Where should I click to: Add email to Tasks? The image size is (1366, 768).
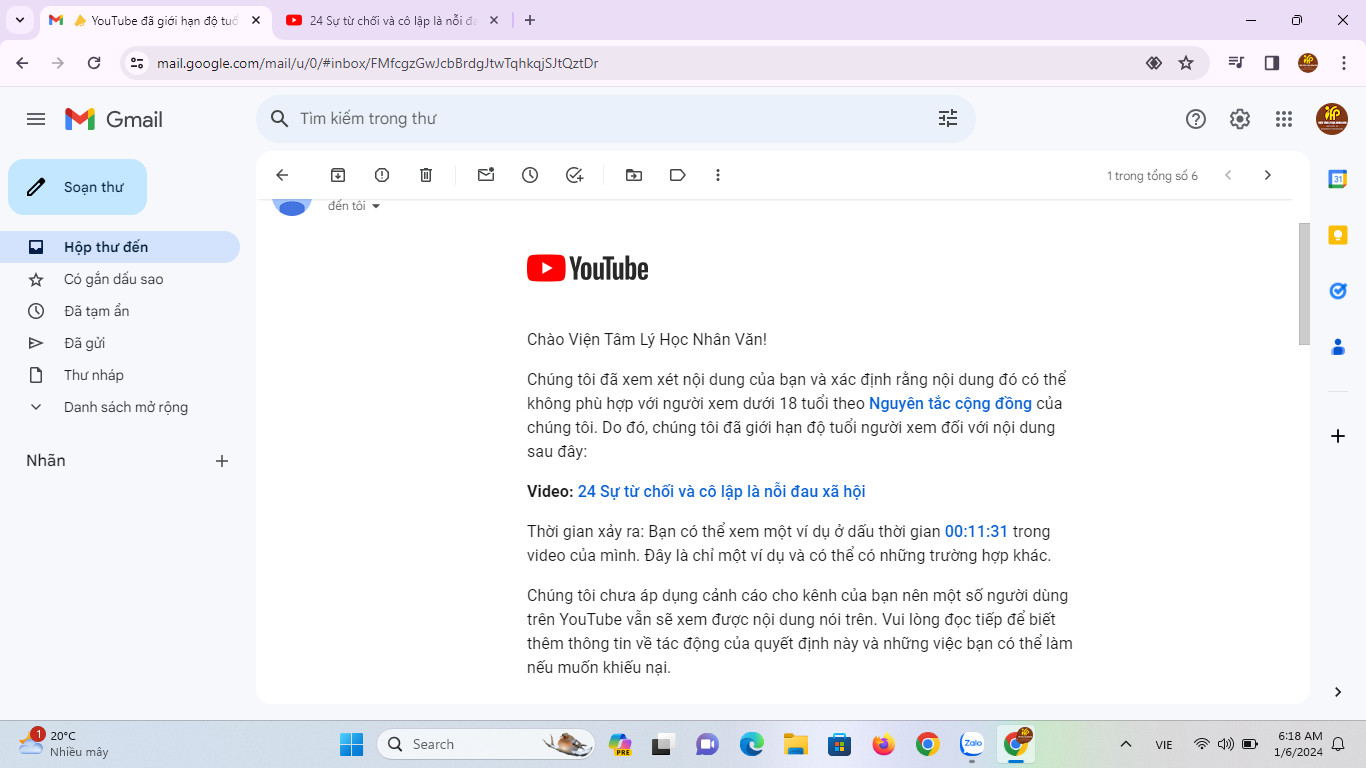coord(574,175)
